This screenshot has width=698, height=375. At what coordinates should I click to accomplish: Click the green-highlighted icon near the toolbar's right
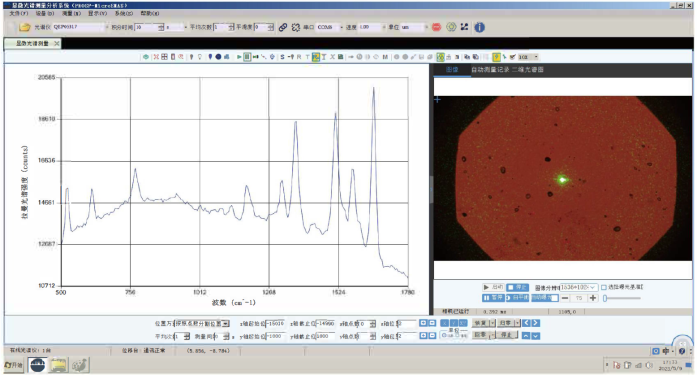click(440, 57)
